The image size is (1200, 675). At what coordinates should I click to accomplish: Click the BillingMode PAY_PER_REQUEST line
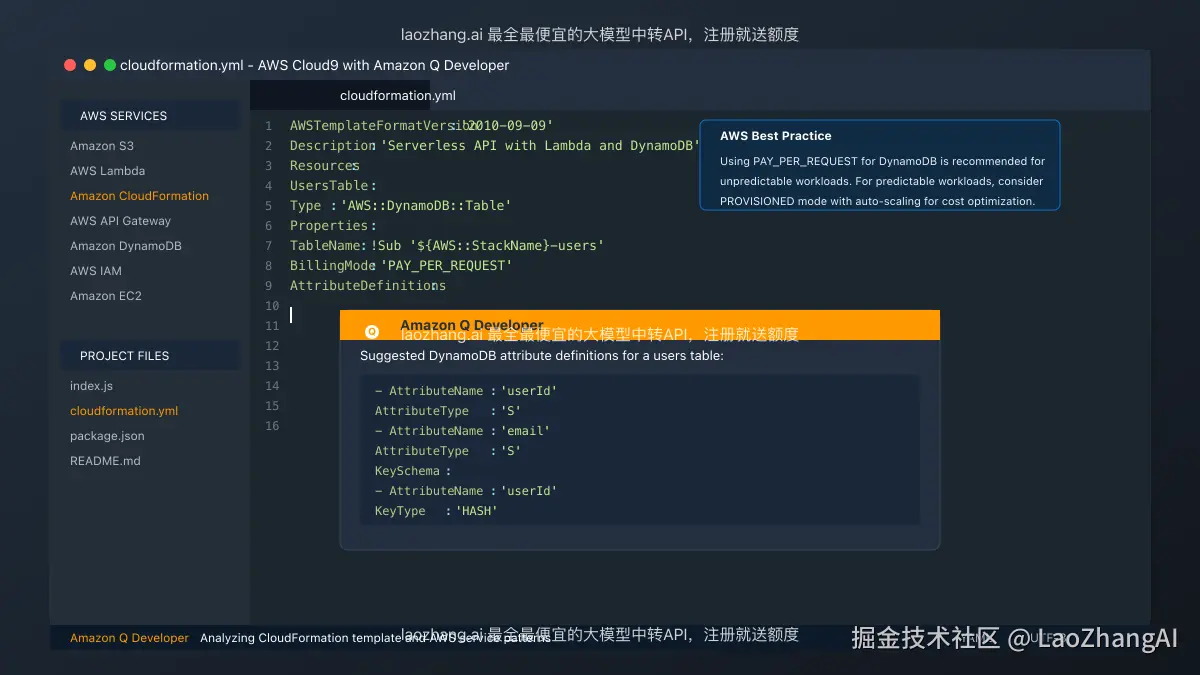[400, 265]
